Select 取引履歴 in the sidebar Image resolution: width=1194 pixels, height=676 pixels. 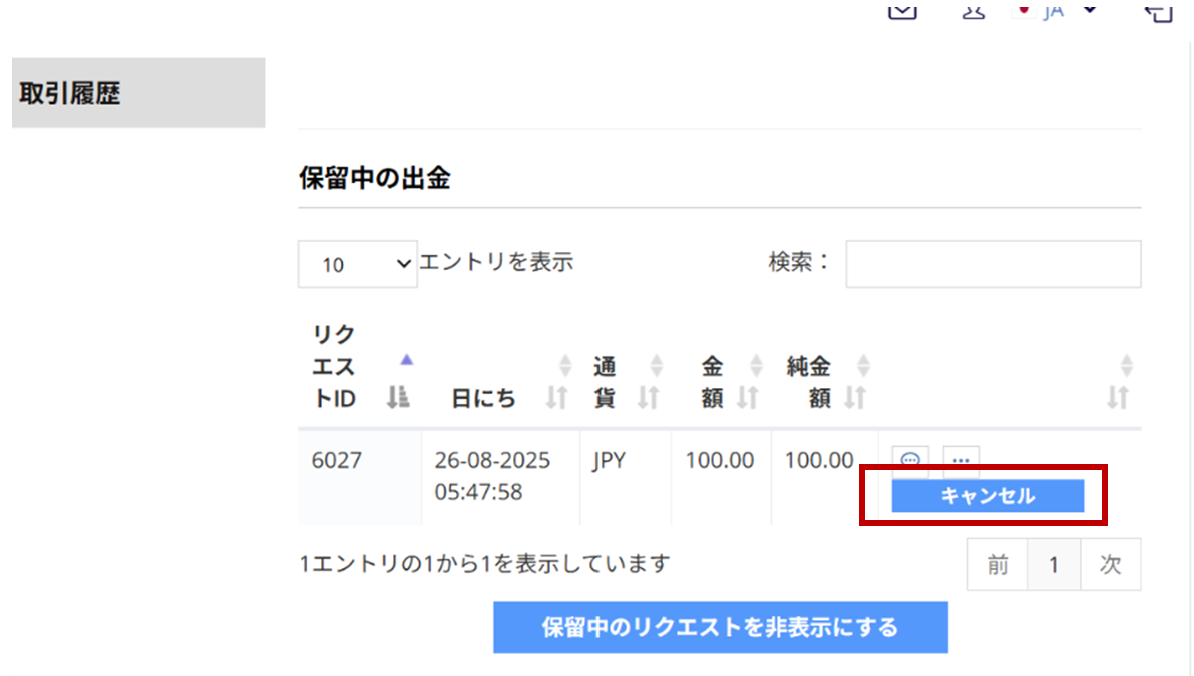tap(138, 93)
